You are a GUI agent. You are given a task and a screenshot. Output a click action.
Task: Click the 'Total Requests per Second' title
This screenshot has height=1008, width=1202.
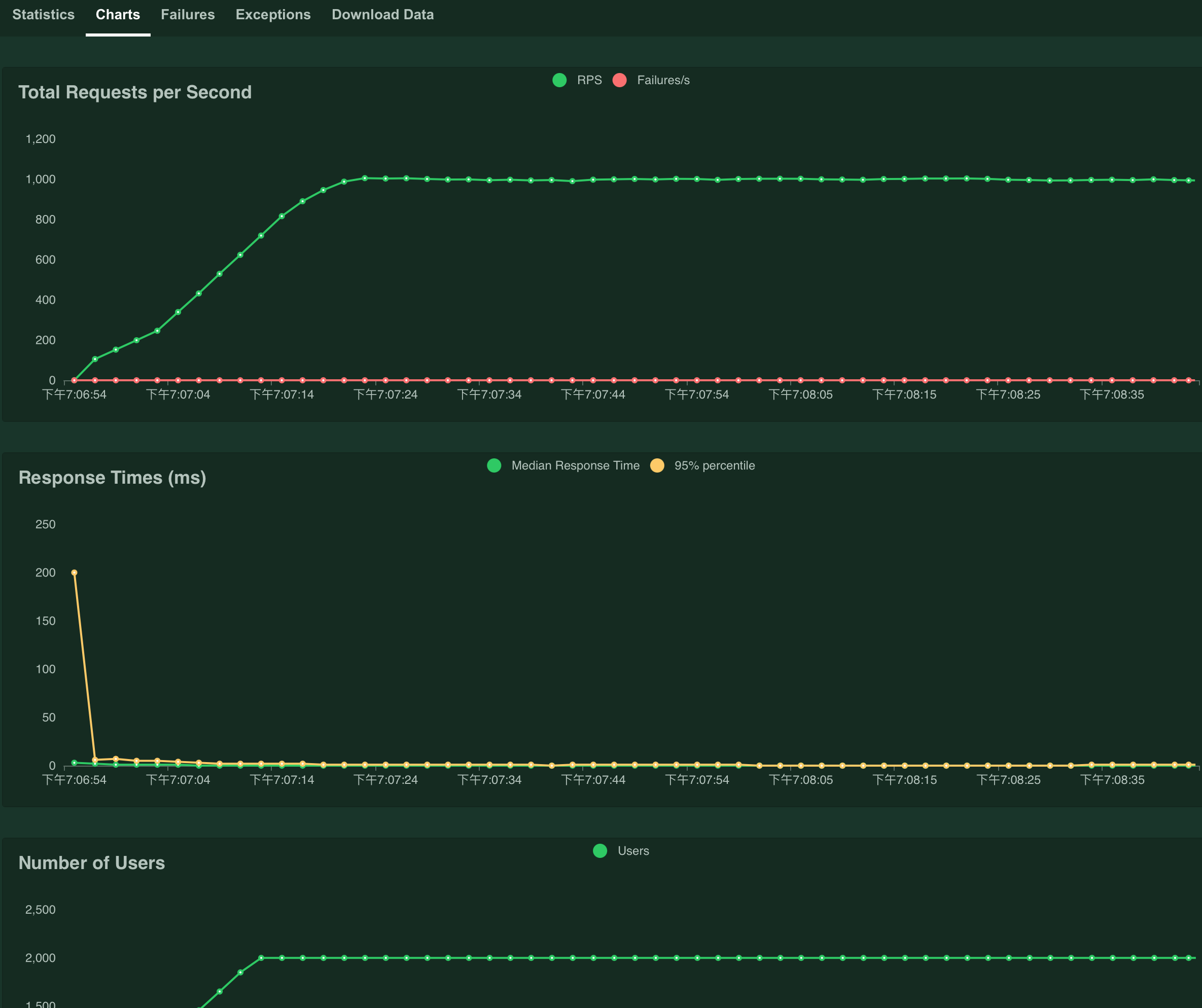(135, 92)
